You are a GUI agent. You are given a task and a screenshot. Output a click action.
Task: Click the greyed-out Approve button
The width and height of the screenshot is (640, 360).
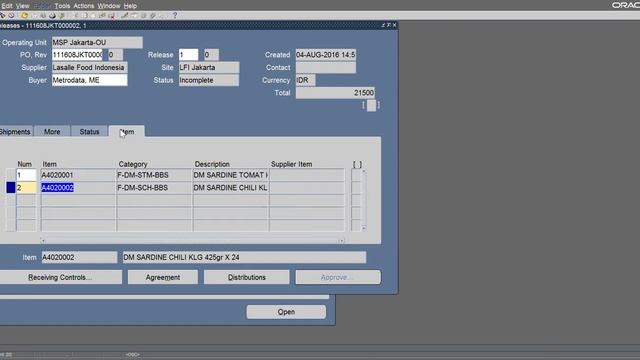tap(338, 277)
